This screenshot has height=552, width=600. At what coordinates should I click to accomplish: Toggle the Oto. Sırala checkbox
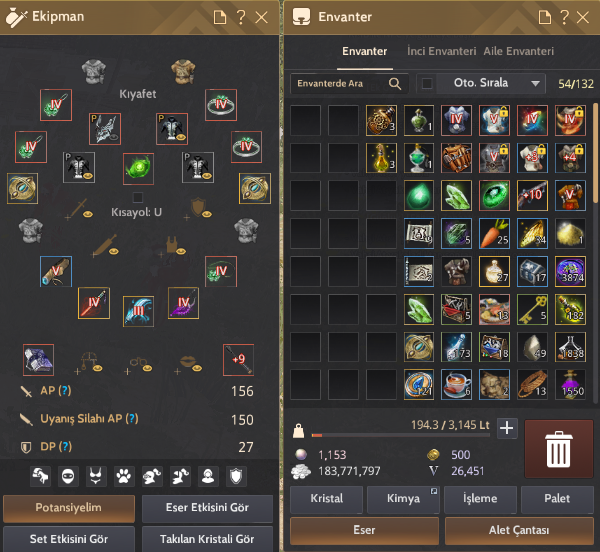[427, 83]
